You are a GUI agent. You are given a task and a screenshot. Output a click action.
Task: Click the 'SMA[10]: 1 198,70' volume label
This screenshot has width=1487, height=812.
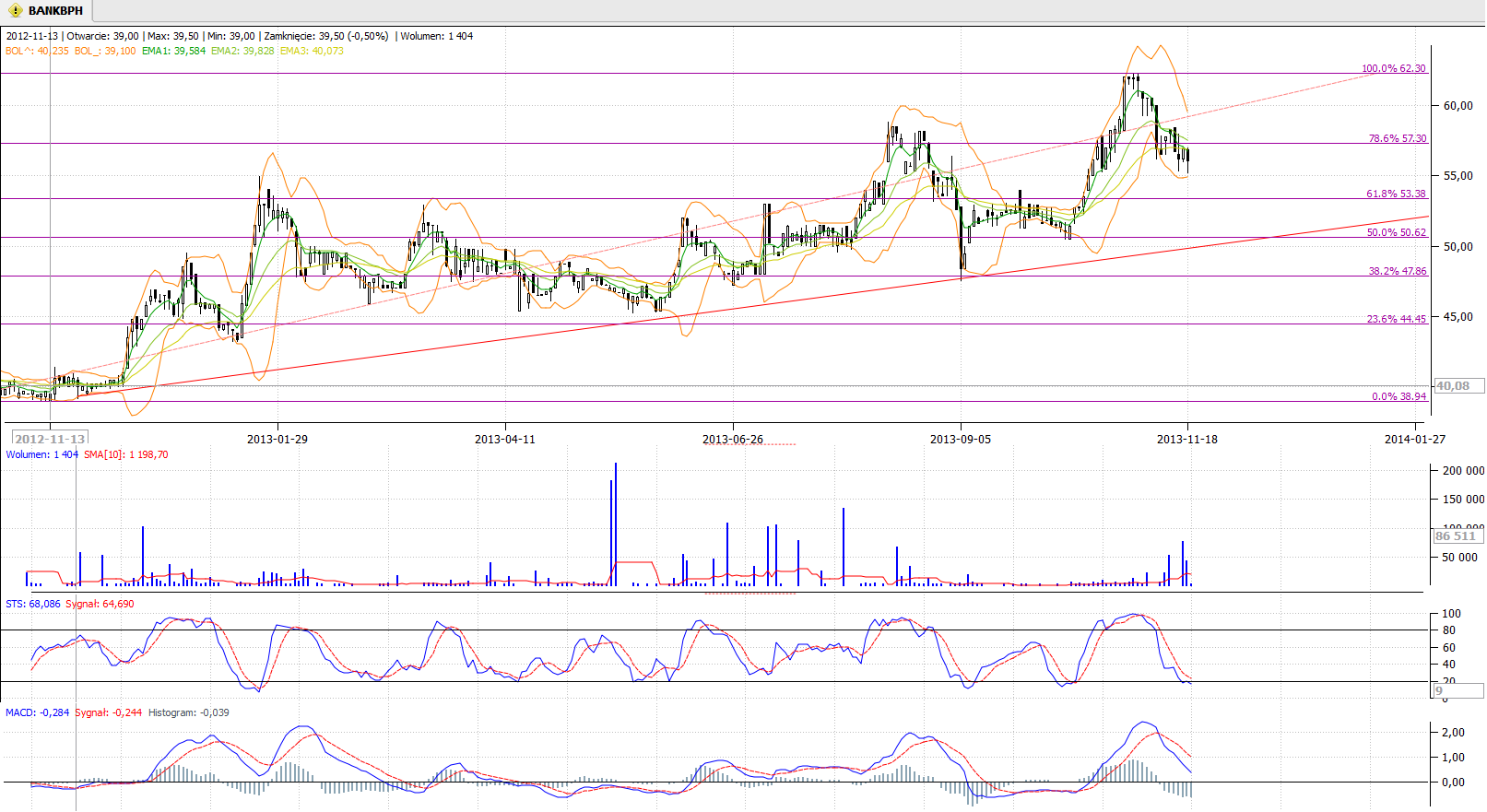(126, 454)
